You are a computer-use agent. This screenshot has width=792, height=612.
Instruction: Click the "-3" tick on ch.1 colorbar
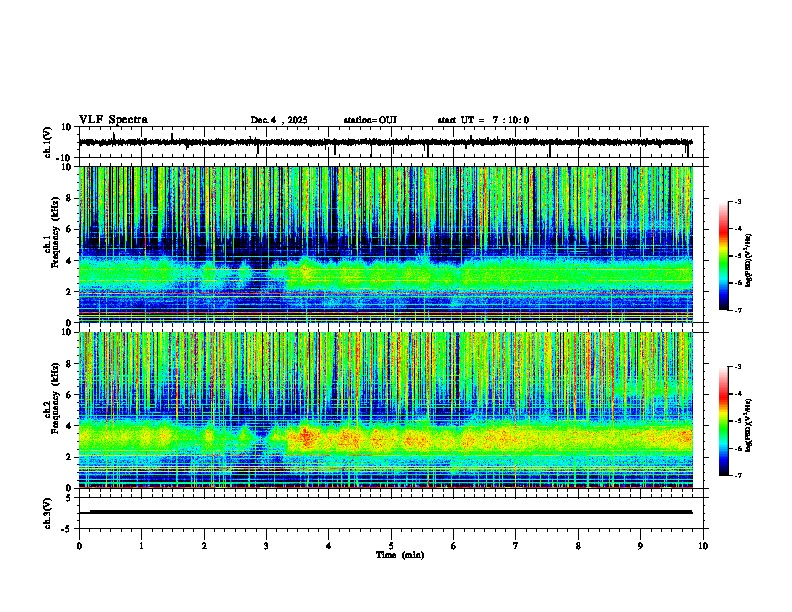[738, 201]
